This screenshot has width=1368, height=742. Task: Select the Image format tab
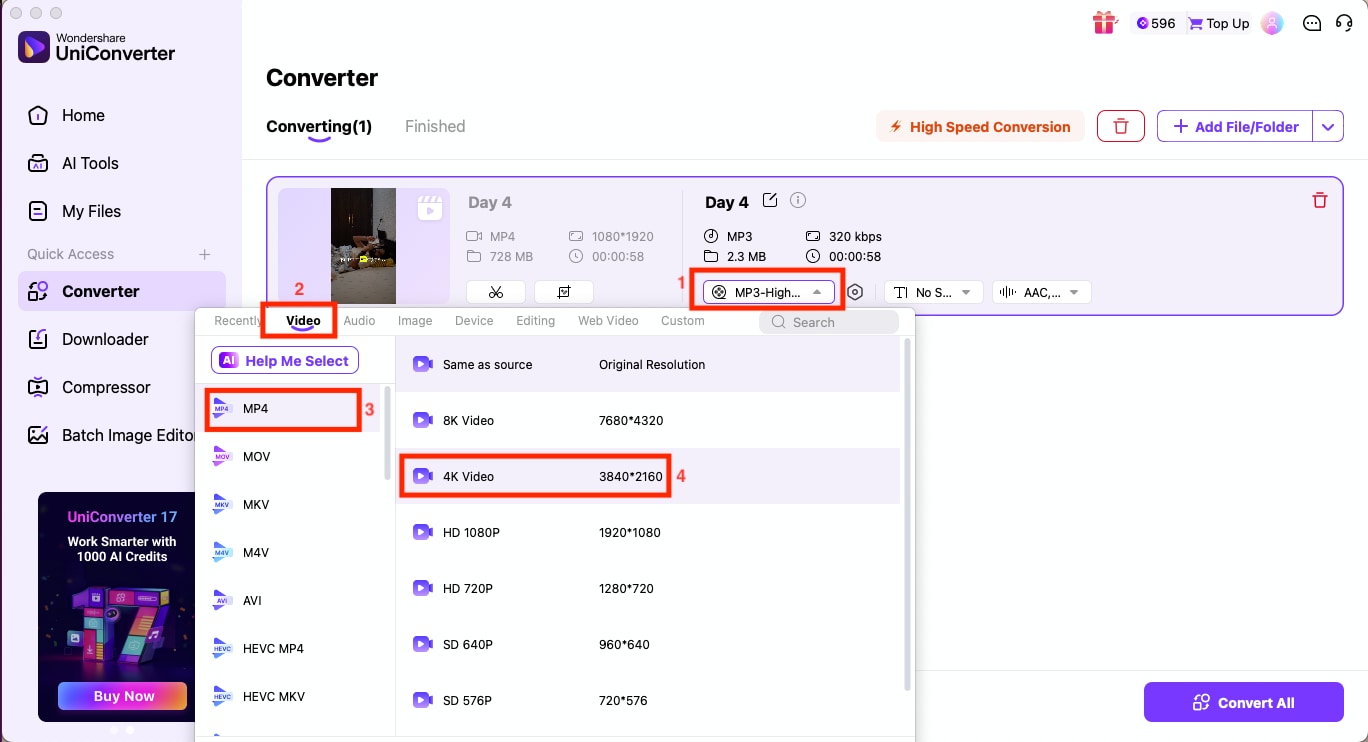(415, 321)
